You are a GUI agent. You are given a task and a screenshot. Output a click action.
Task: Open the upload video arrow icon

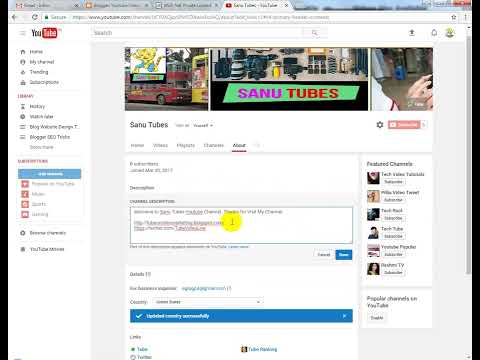(x=412, y=33)
